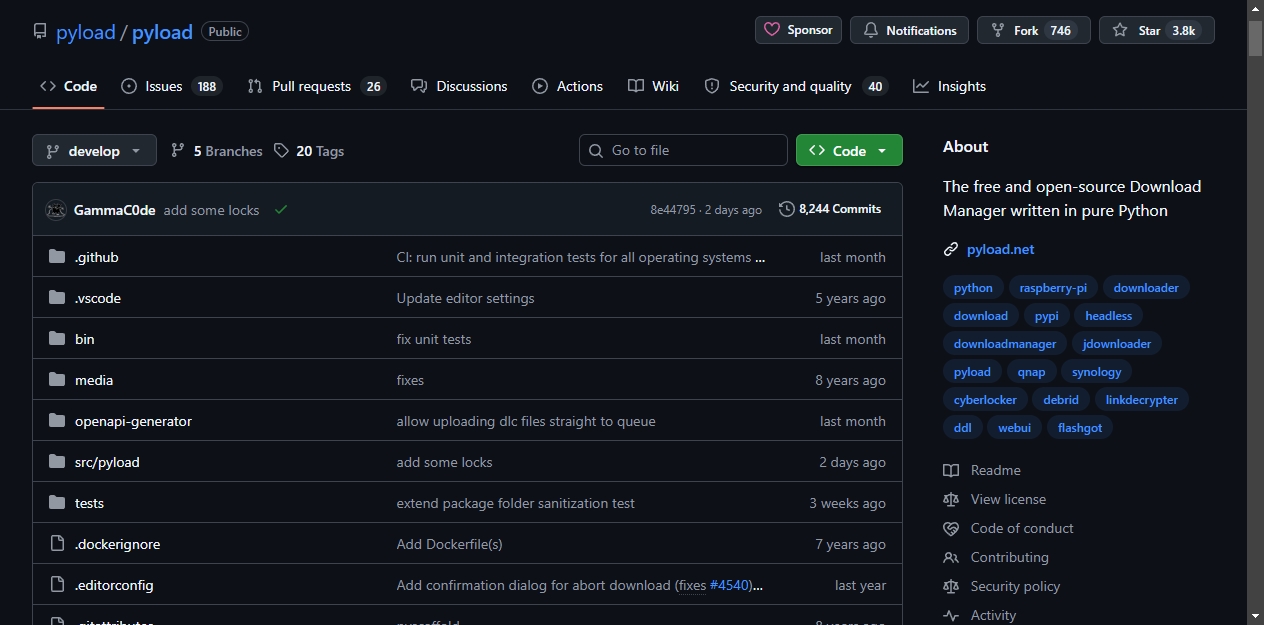Select the synology topic tag
The width and height of the screenshot is (1264, 625).
(1097, 372)
